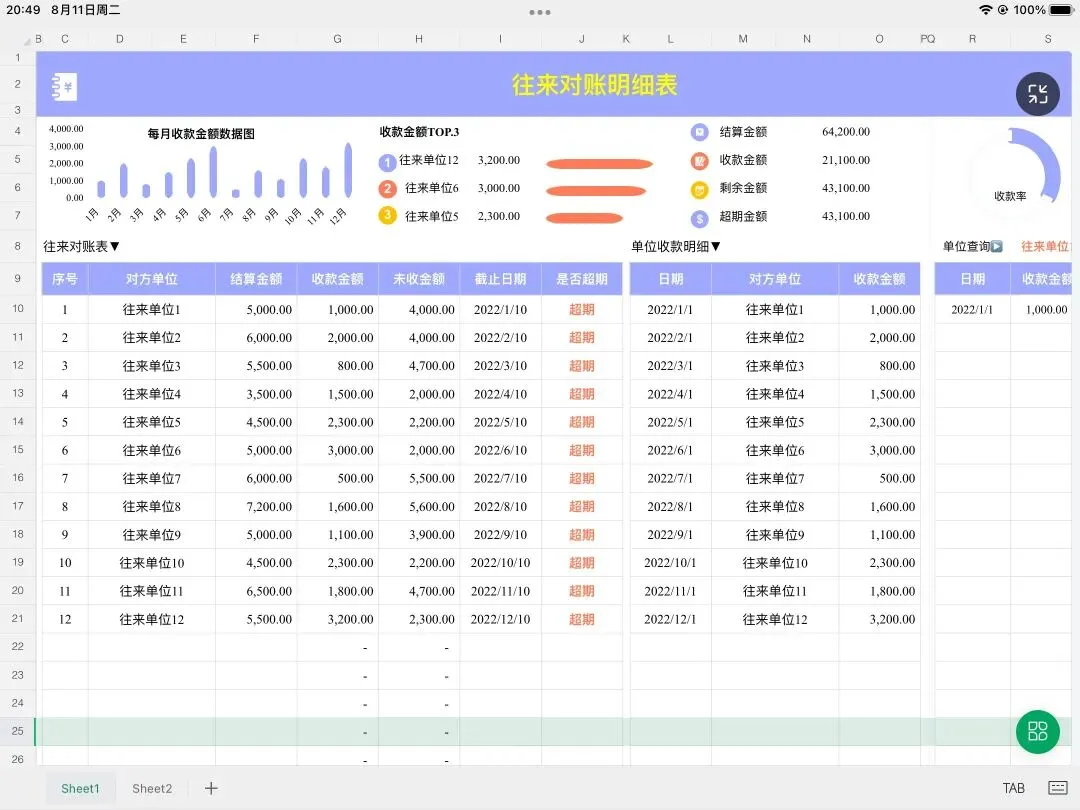Select column M header
Viewport: 1080px width, 810px height.
coord(742,39)
